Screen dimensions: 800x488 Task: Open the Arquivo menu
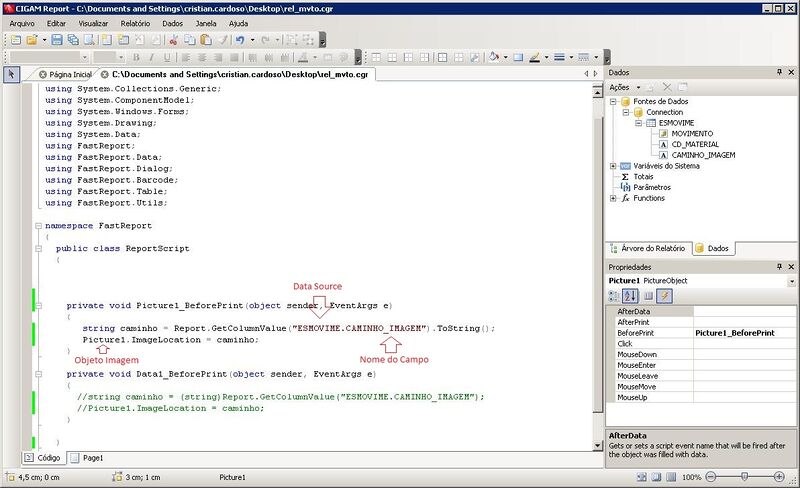(22, 23)
